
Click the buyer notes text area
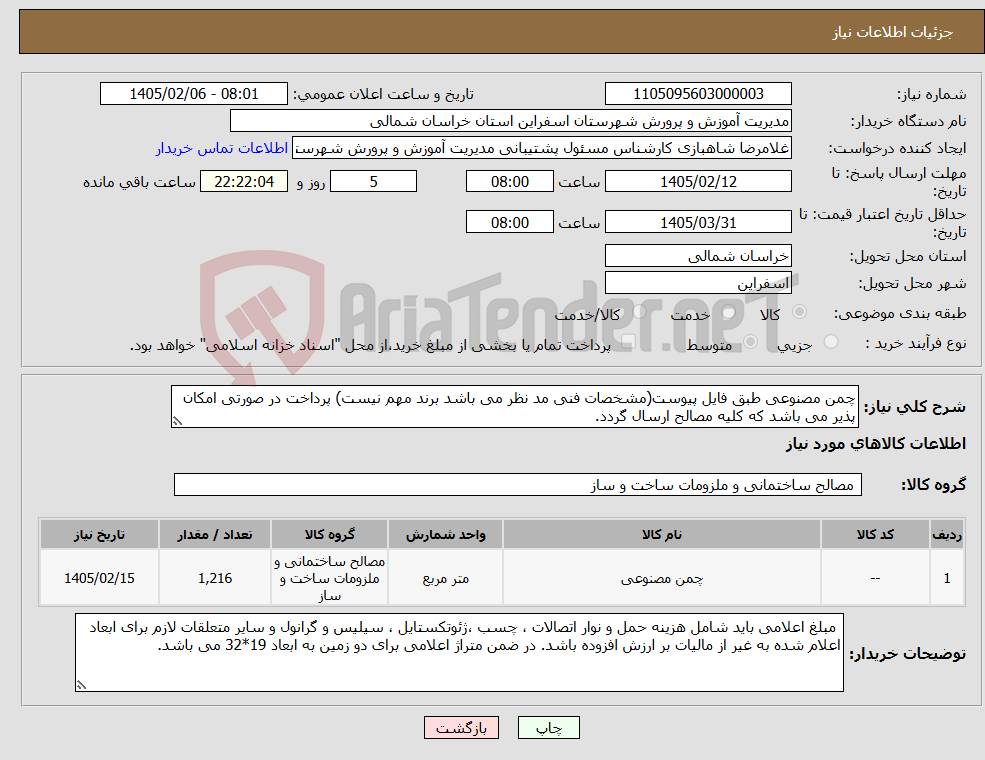click(459, 653)
